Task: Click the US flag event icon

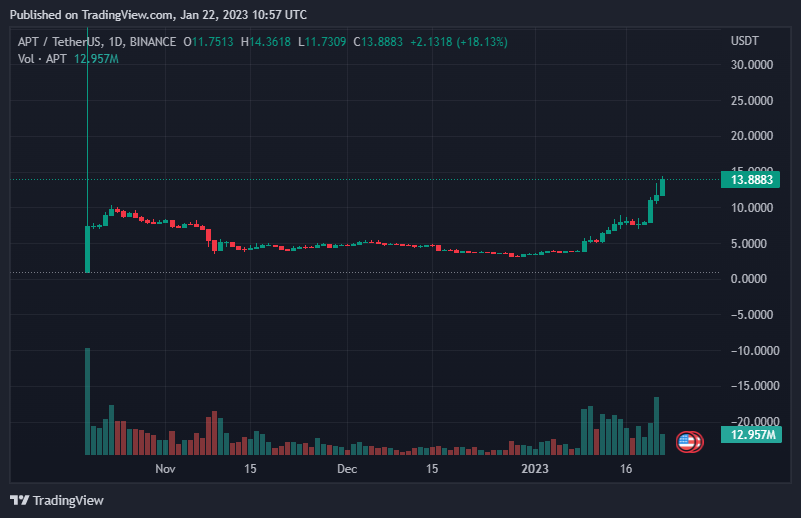Action: tap(689, 441)
